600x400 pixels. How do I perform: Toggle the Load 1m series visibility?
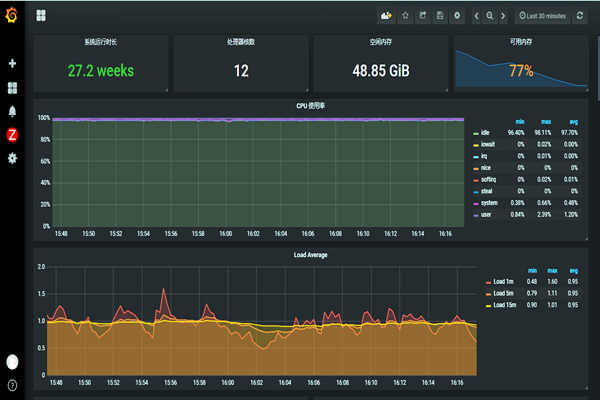click(x=501, y=283)
